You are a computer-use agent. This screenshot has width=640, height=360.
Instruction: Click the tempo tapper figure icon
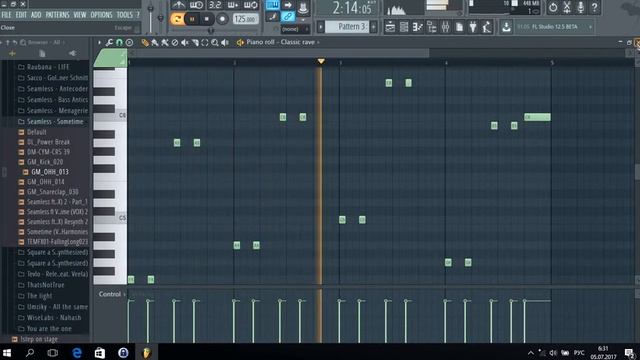[x=487, y=27]
